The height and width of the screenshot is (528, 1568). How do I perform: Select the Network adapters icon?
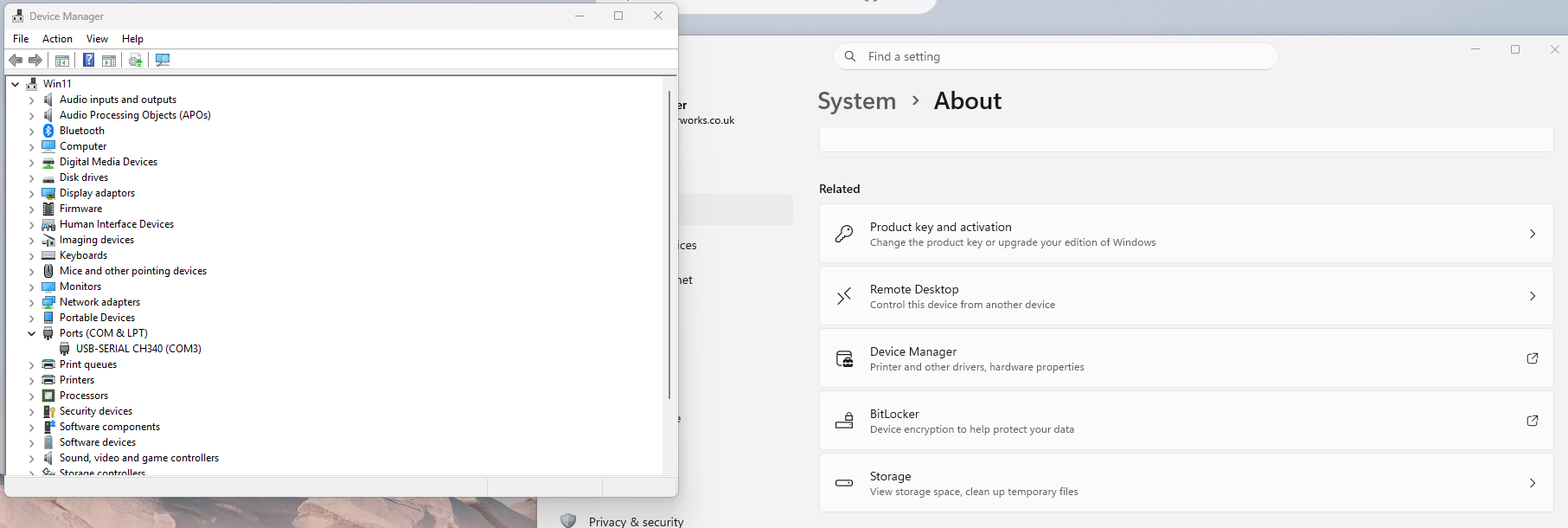48,302
